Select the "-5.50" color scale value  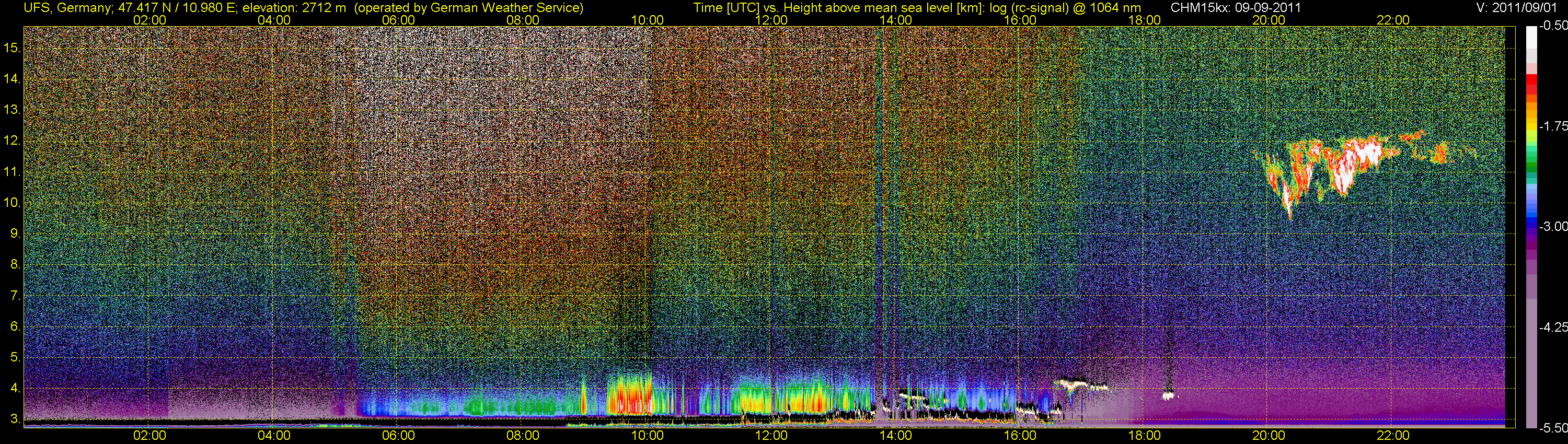pyautogui.click(x=1553, y=428)
